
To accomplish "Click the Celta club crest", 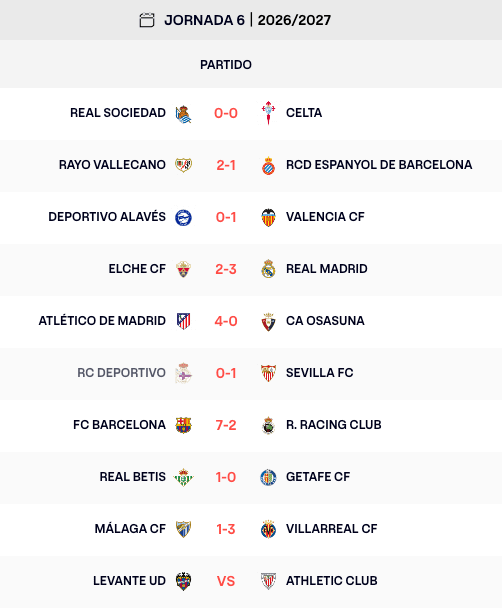I will tap(268, 113).
